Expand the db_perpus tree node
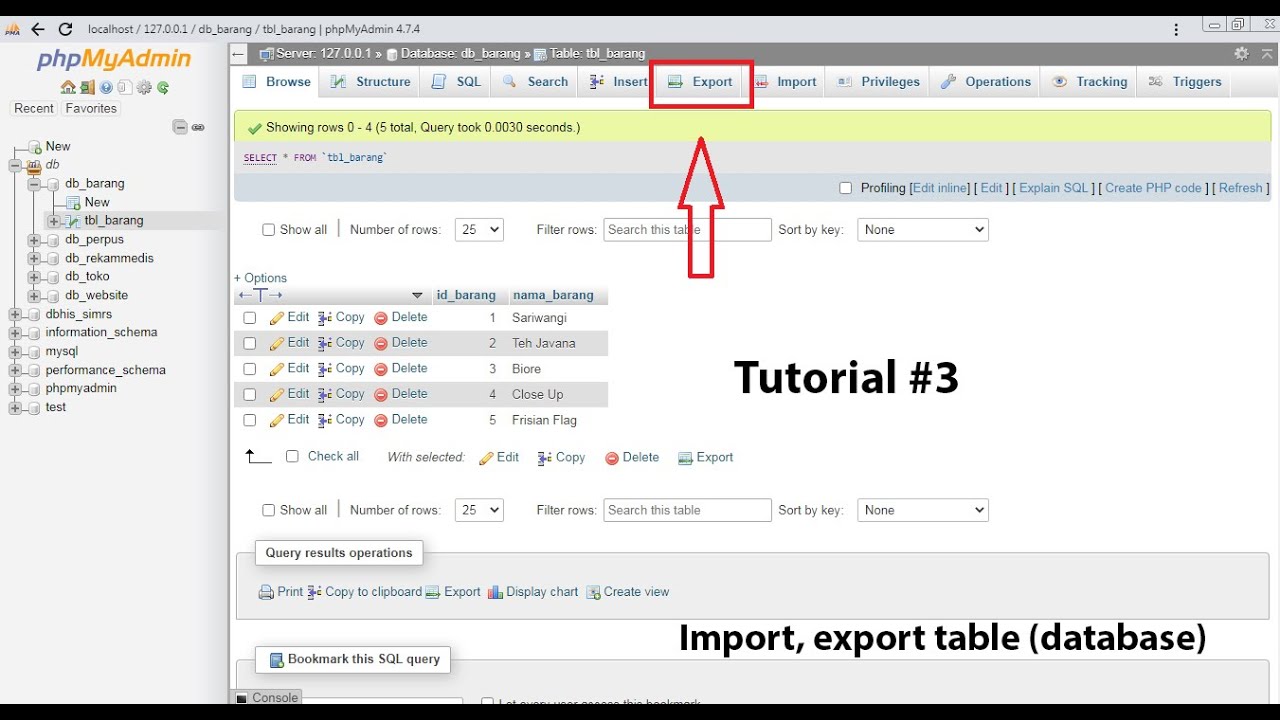The width and height of the screenshot is (1280, 720). (34, 240)
